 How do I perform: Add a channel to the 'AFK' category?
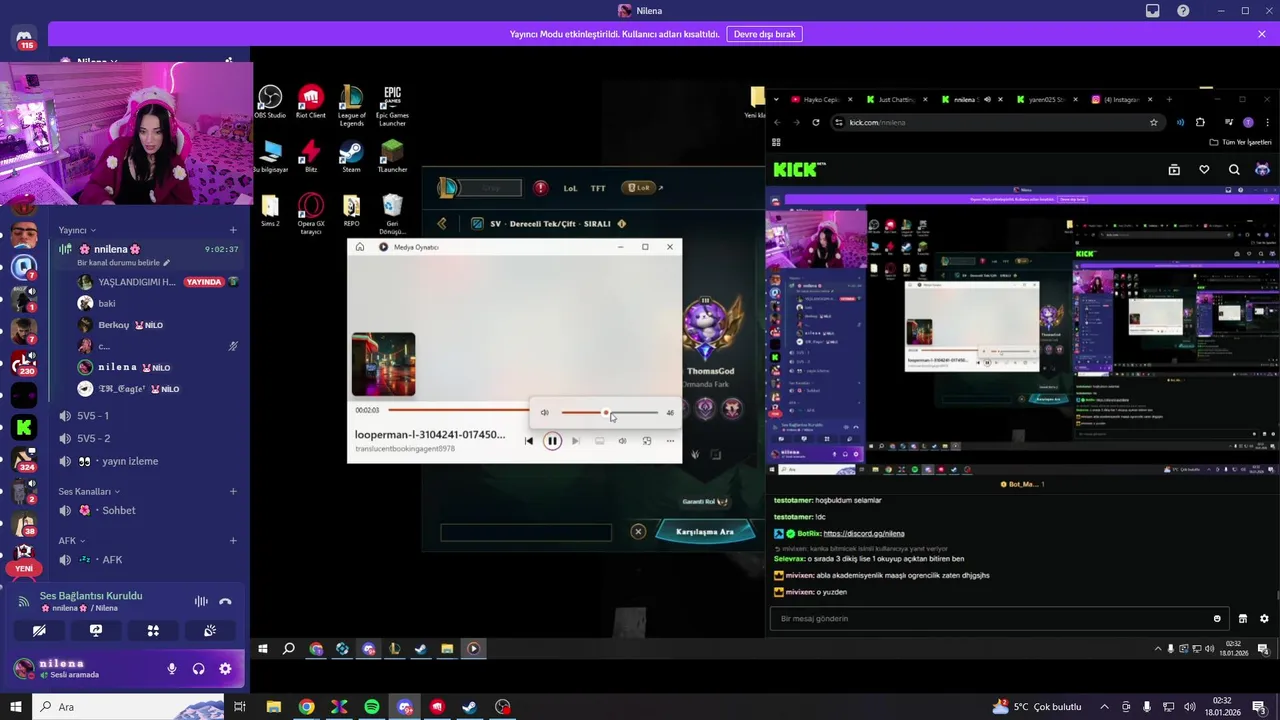point(233,540)
